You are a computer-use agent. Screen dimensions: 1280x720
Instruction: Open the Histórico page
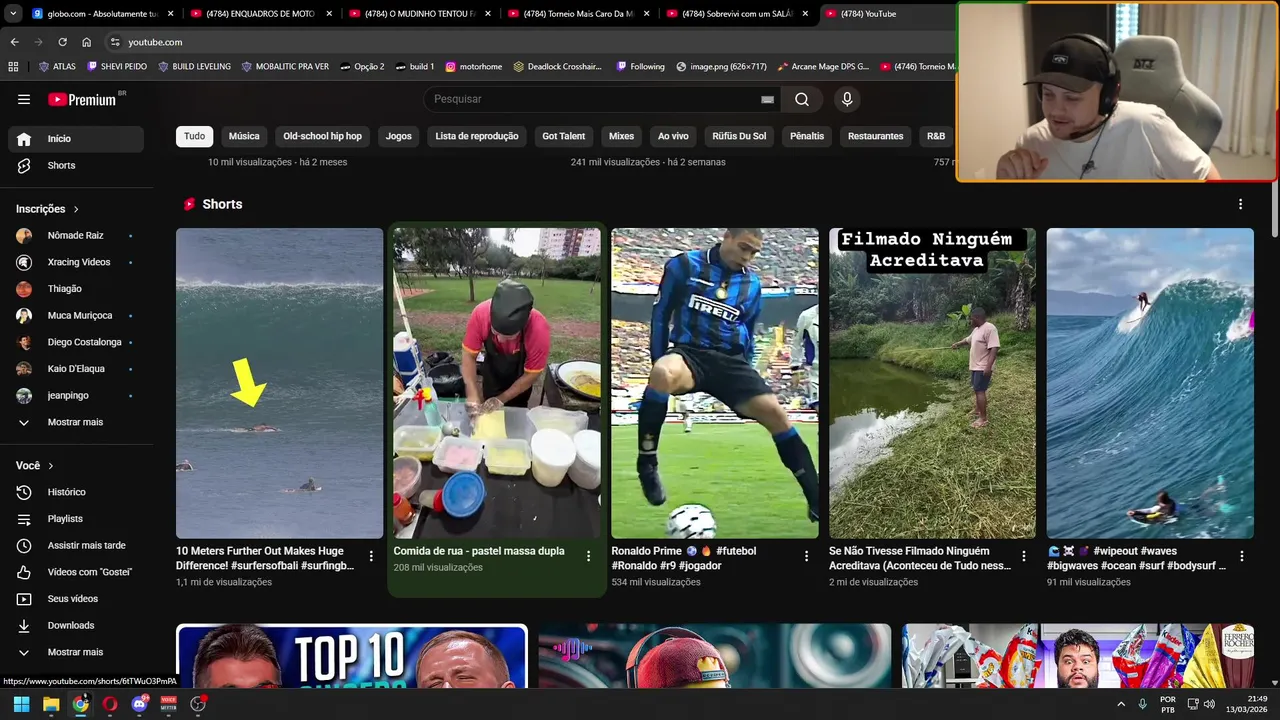[76, 492]
